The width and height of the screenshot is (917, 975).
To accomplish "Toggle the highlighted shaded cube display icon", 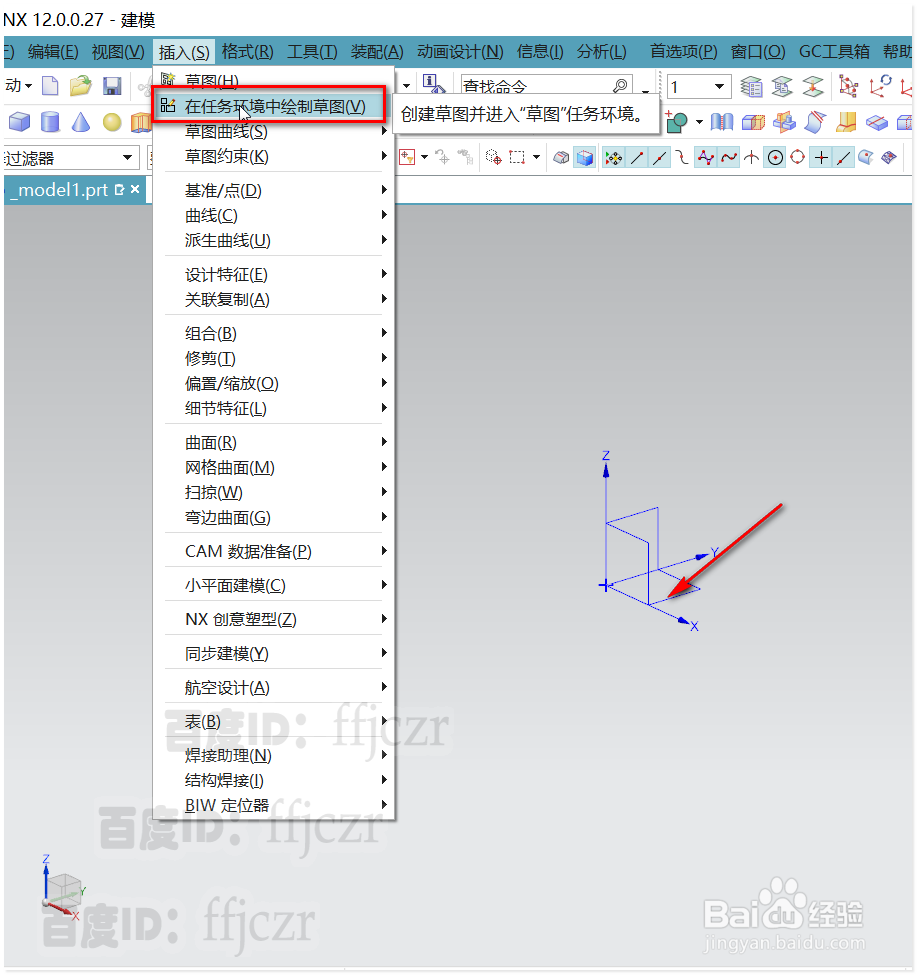I will coord(584,157).
